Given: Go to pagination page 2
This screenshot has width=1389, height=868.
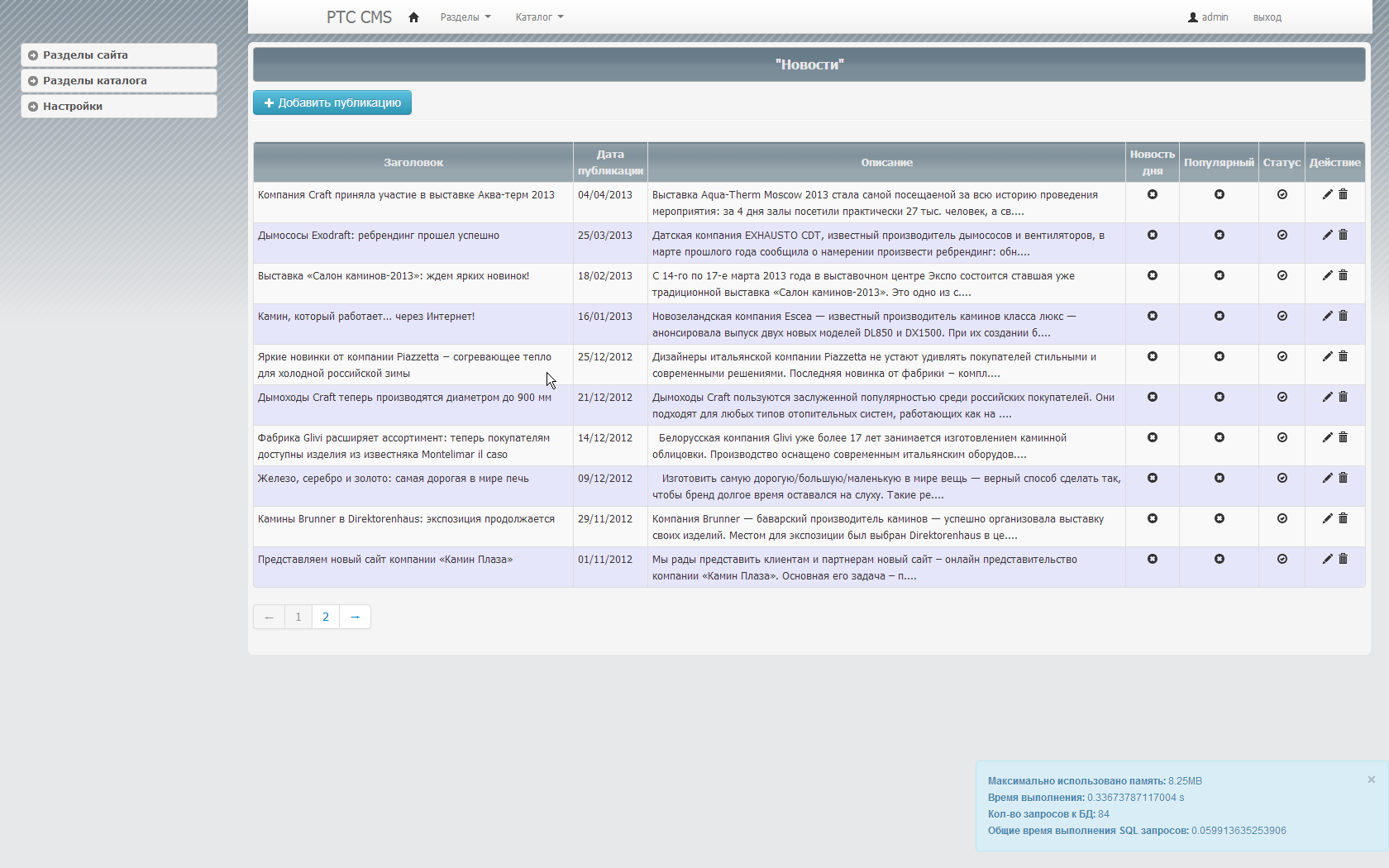Looking at the screenshot, I should (326, 617).
